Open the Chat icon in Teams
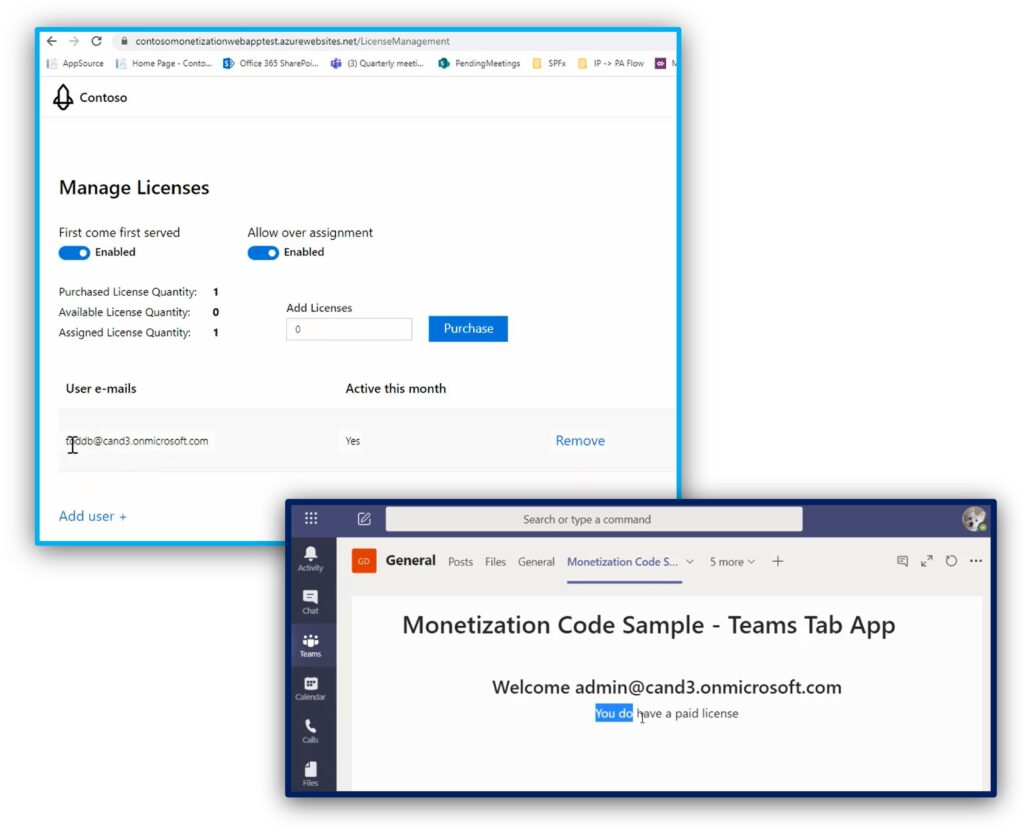1024x829 pixels. [x=310, y=601]
